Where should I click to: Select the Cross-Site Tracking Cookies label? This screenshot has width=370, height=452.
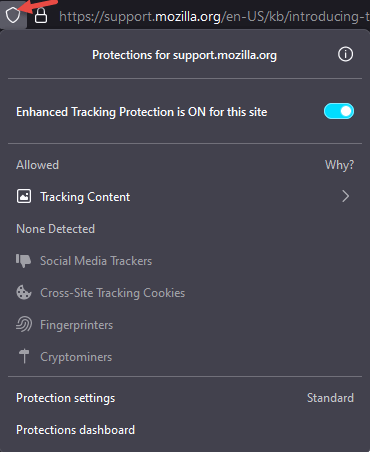[x=113, y=293]
